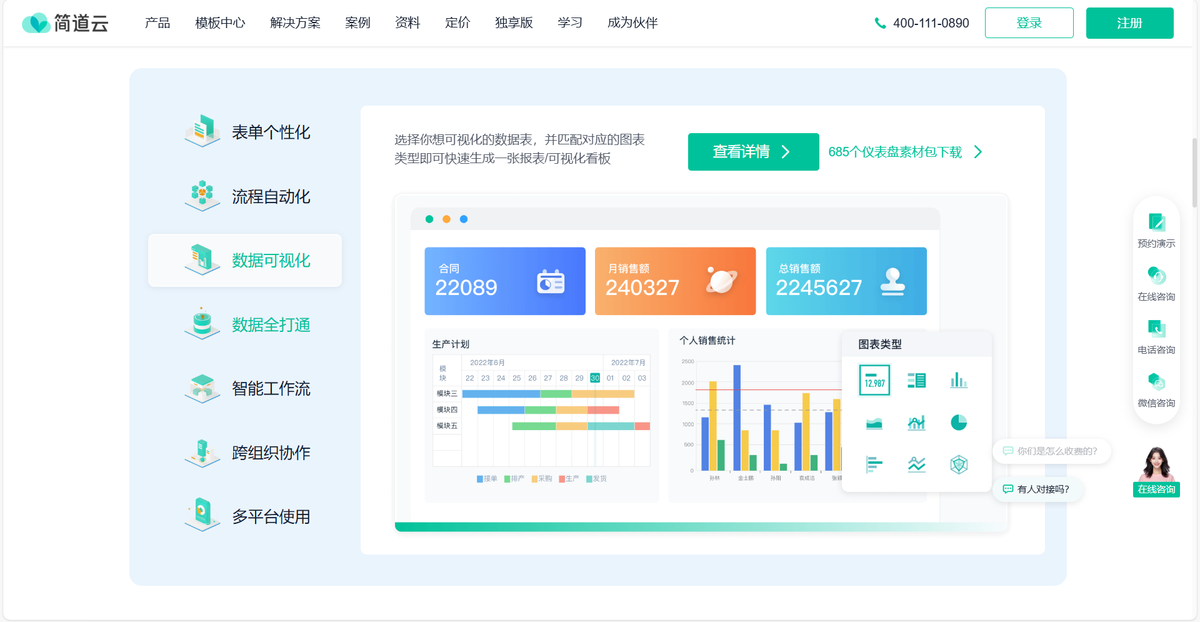This screenshot has width=1200, height=622.
Task: Click the 表单个性化 form icon
Action: (x=202, y=132)
